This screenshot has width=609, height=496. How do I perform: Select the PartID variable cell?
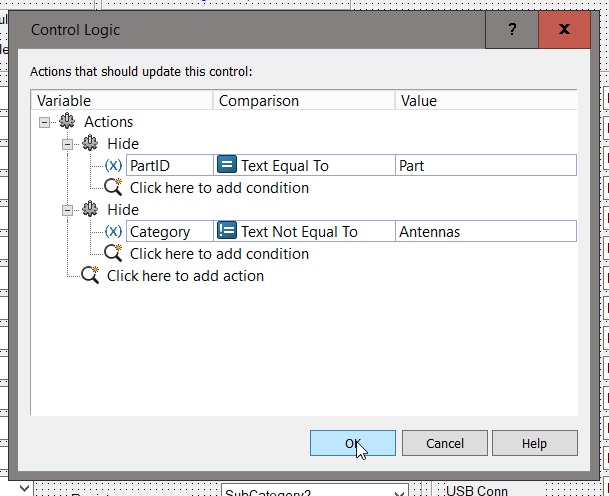(x=170, y=165)
